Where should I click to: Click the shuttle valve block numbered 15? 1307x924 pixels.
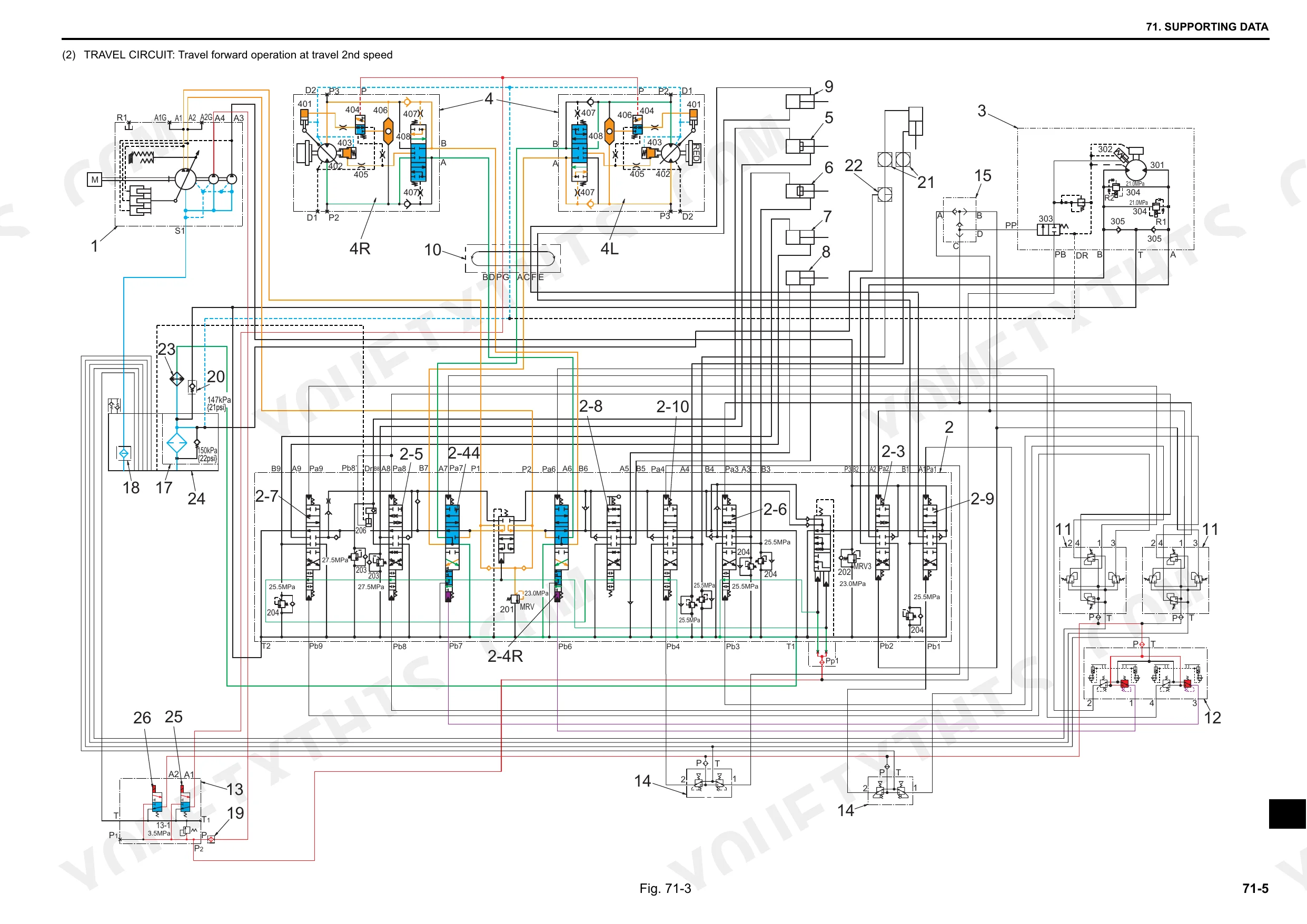pos(959,220)
